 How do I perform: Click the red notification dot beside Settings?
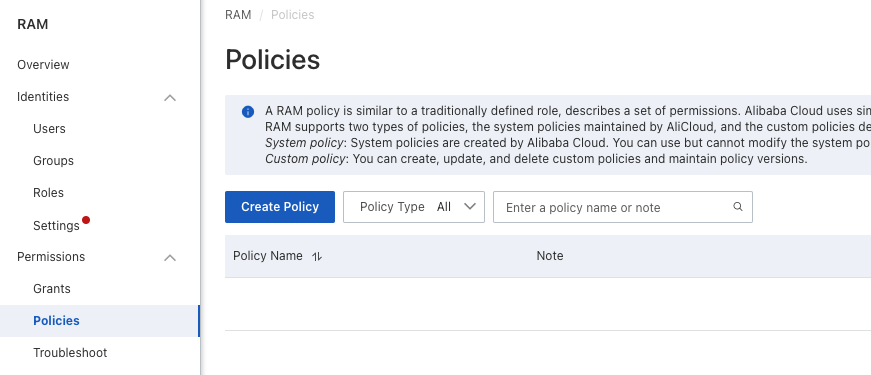pyautogui.click(x=86, y=220)
